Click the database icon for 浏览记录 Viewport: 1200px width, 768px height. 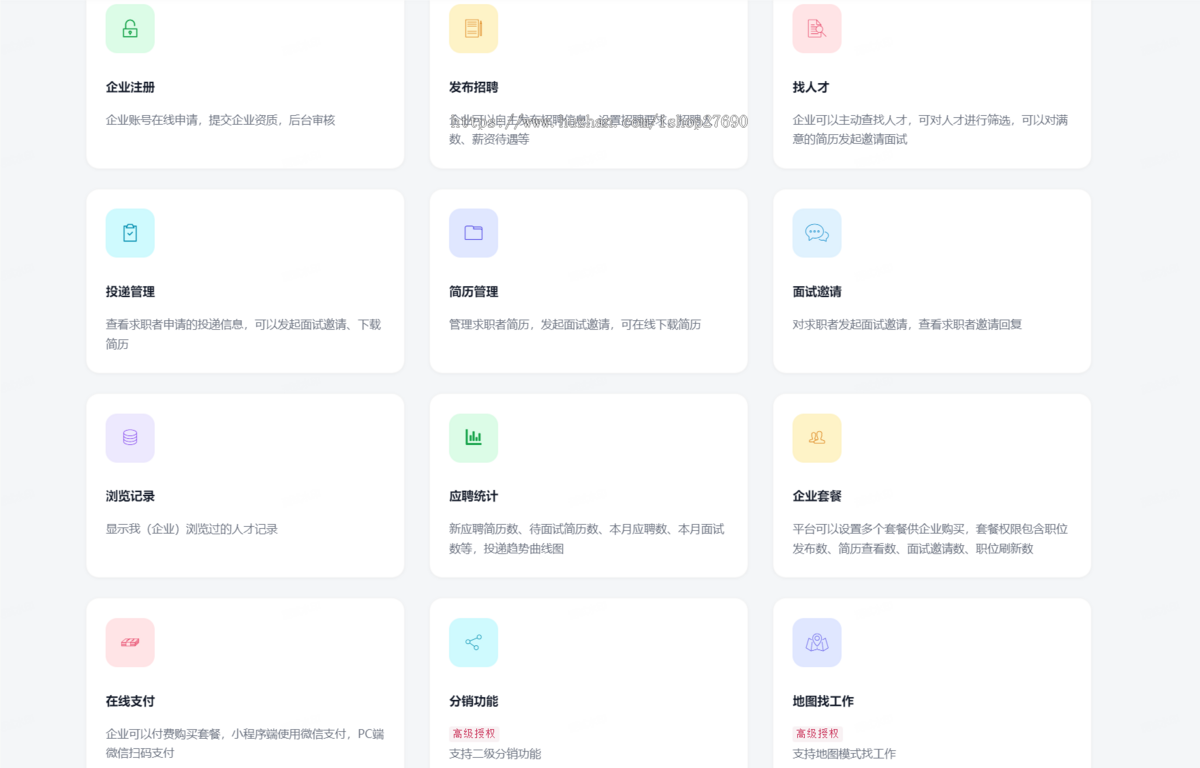pos(130,438)
